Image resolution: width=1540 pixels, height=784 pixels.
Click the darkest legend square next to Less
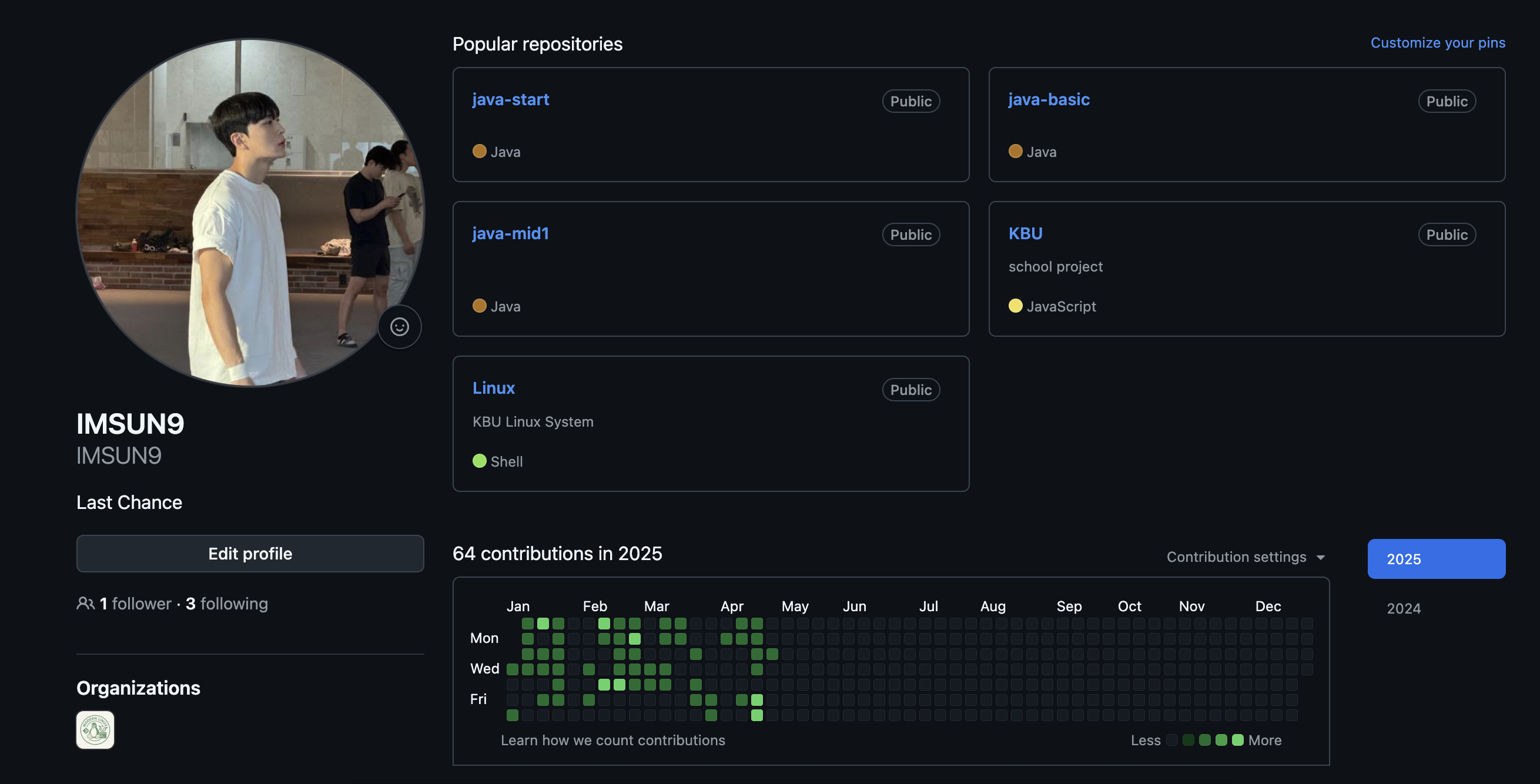click(1171, 740)
